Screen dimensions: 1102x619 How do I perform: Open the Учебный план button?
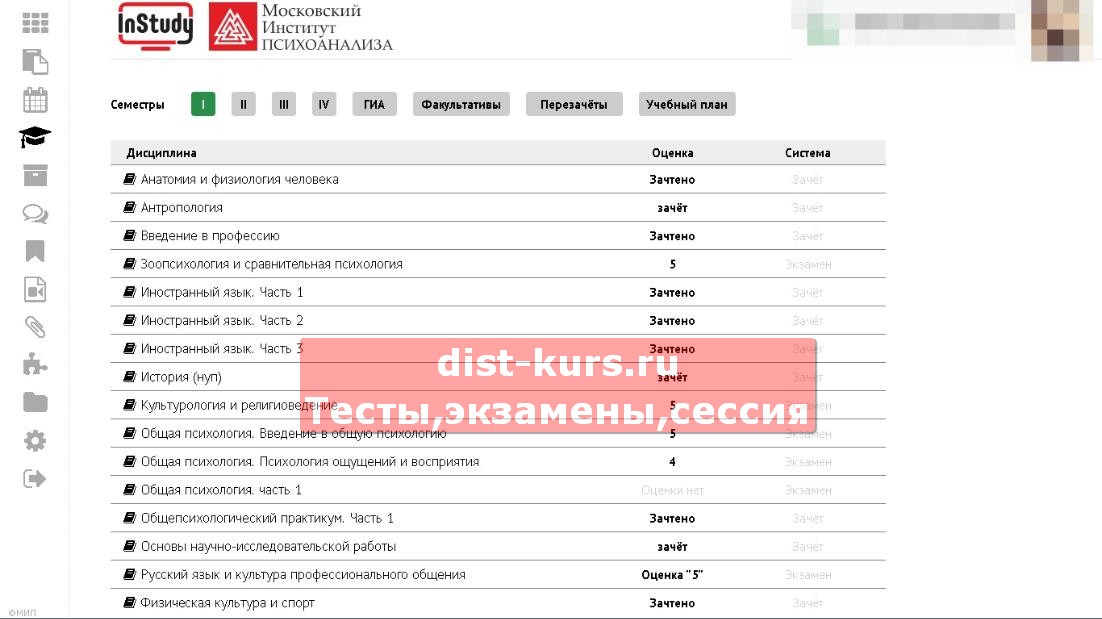(x=687, y=104)
